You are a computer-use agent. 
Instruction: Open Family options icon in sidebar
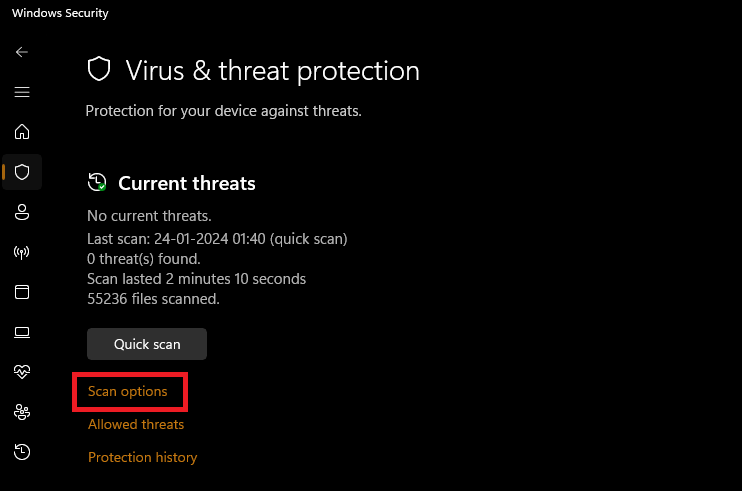(x=22, y=412)
